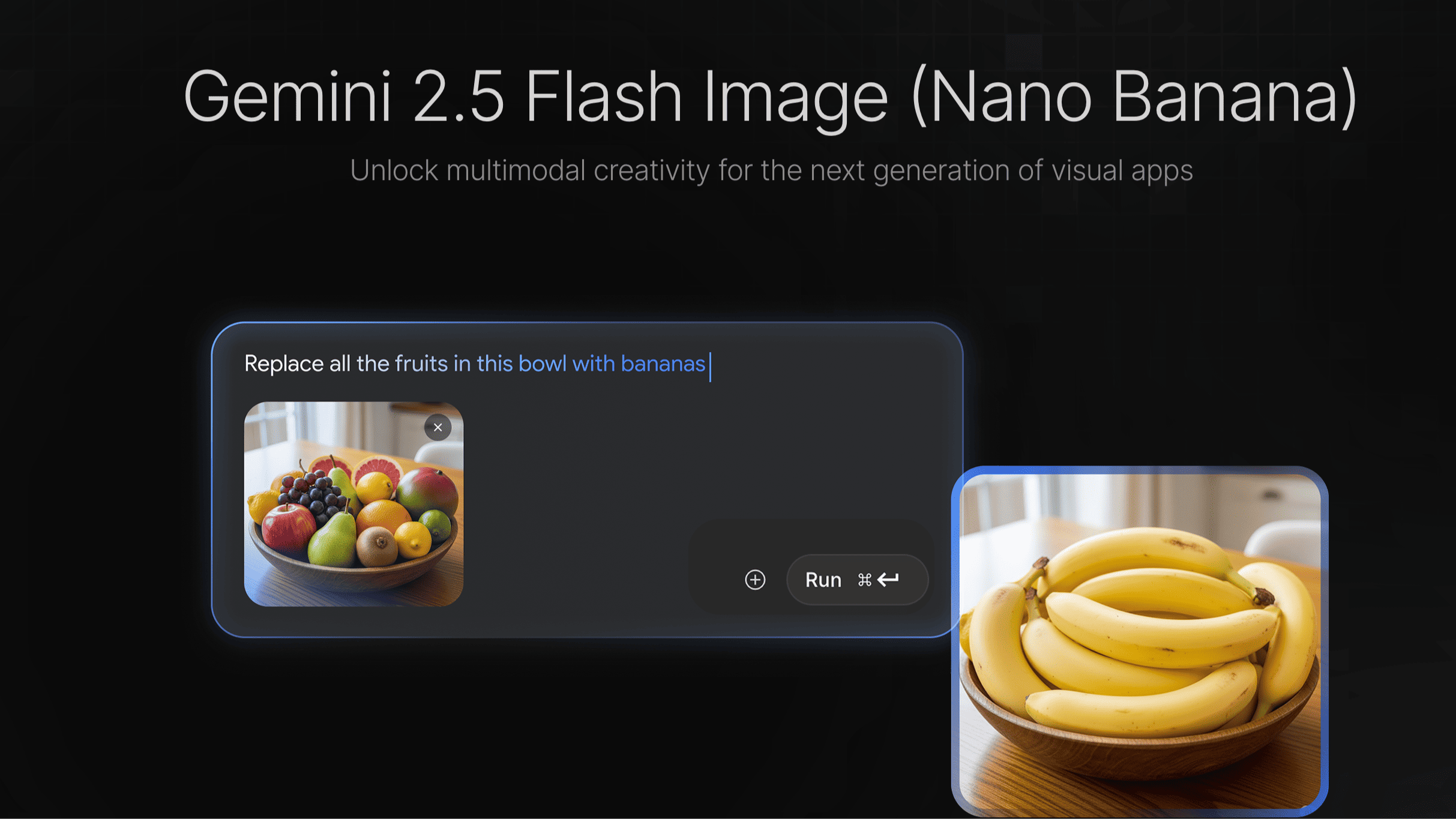Click the Run button label
1456x819 pixels.
coord(823,580)
